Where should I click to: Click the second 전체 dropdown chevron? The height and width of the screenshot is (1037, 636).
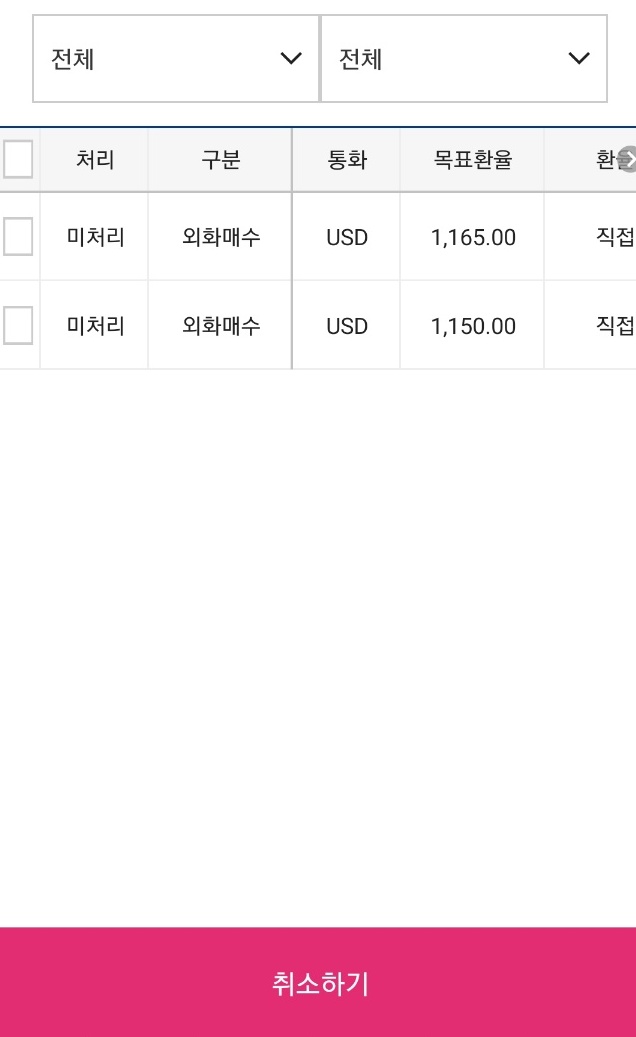click(579, 58)
